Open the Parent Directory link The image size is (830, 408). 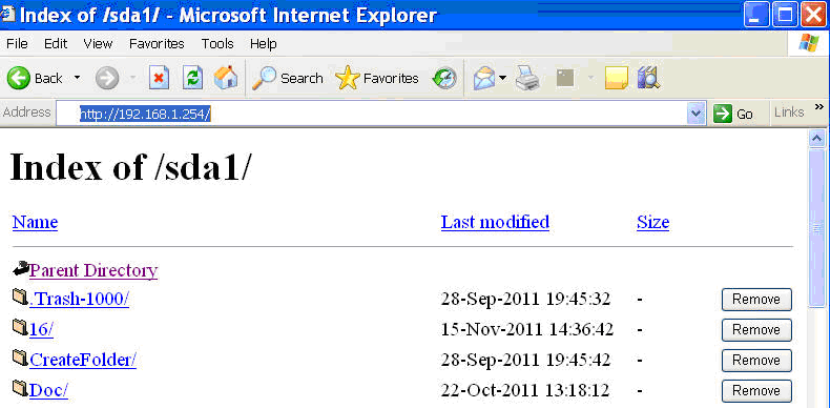pyautogui.click(x=93, y=270)
